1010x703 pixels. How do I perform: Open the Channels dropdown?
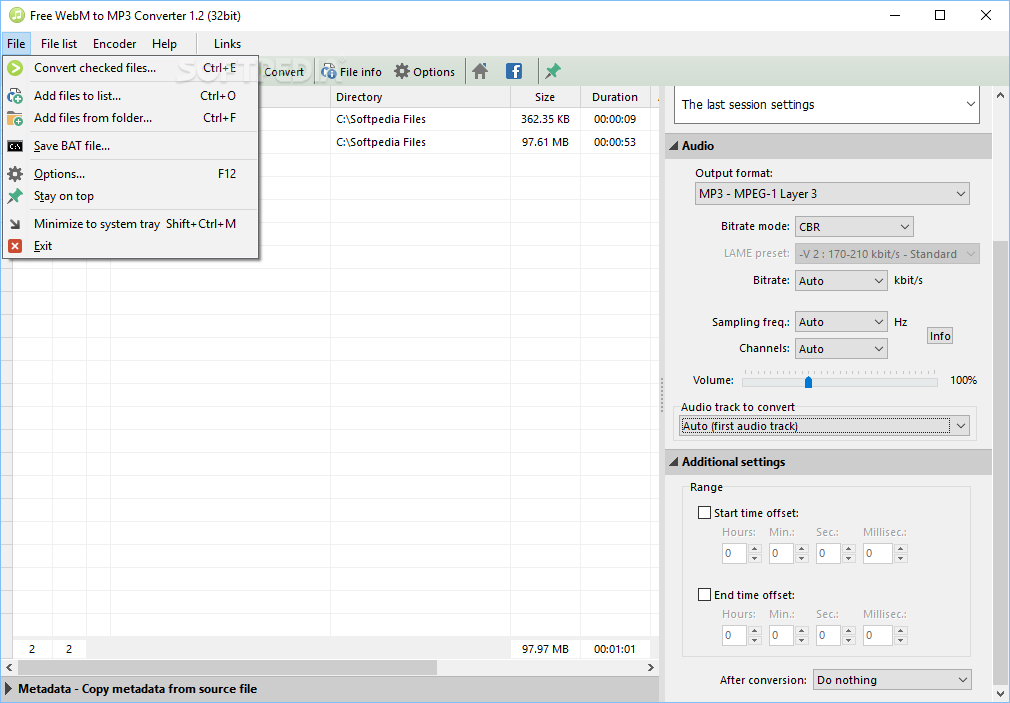(841, 349)
